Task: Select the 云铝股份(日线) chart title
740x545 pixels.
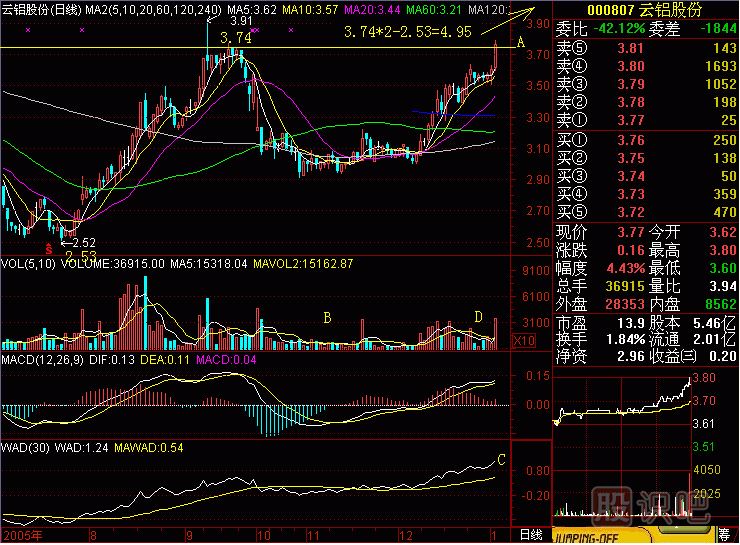Action: 41,9
